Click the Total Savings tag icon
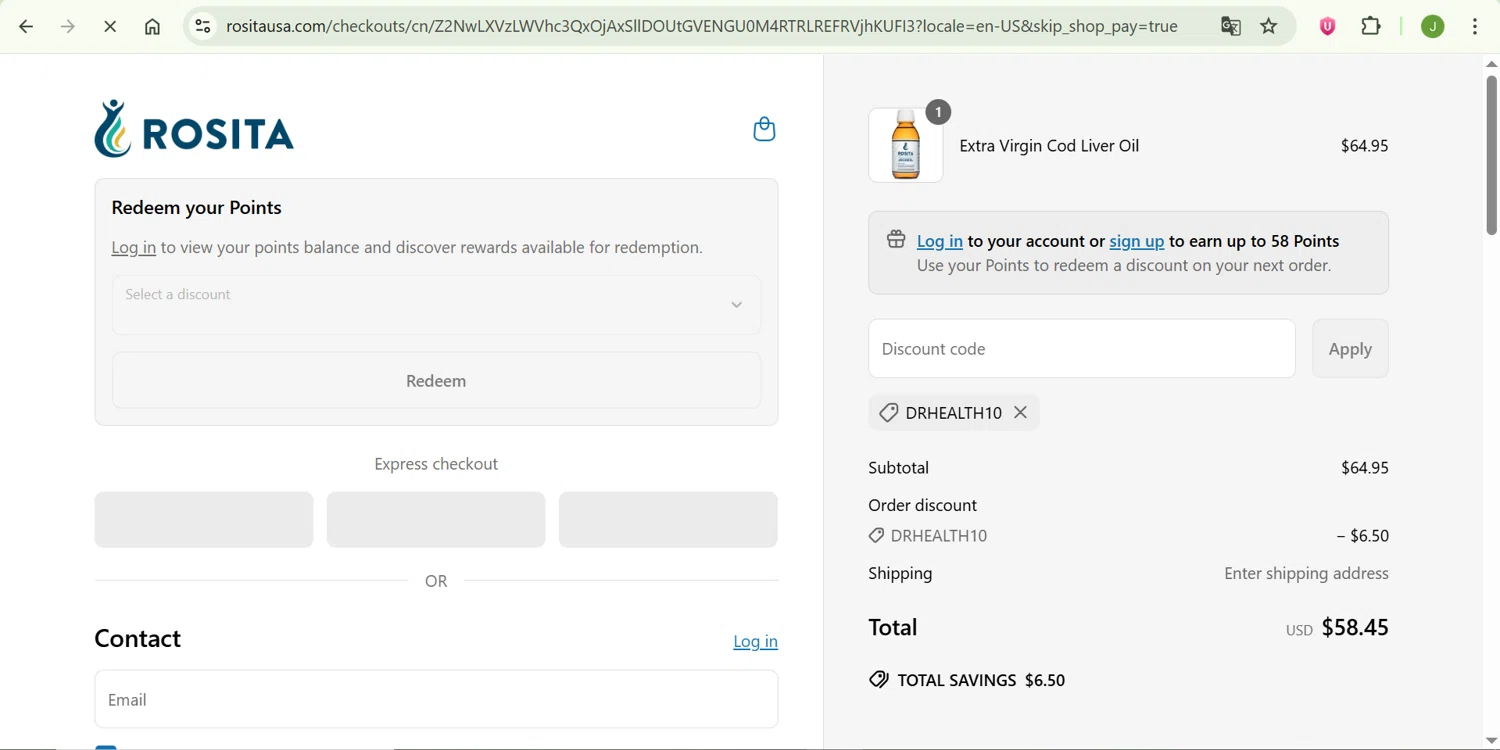1500x750 pixels. tap(879, 680)
